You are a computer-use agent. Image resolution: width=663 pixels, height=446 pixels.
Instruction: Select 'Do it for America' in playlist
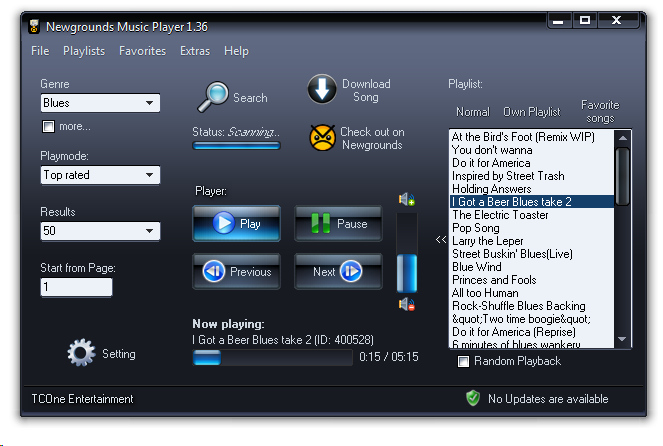[x=531, y=163]
